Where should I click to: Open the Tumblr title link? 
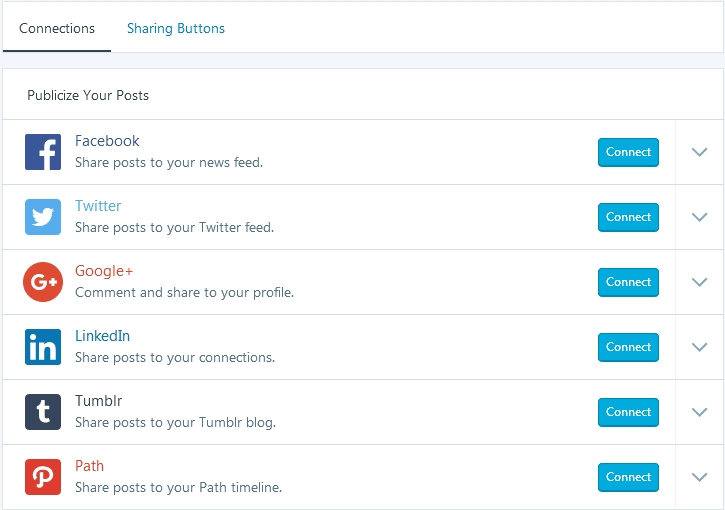click(x=98, y=401)
